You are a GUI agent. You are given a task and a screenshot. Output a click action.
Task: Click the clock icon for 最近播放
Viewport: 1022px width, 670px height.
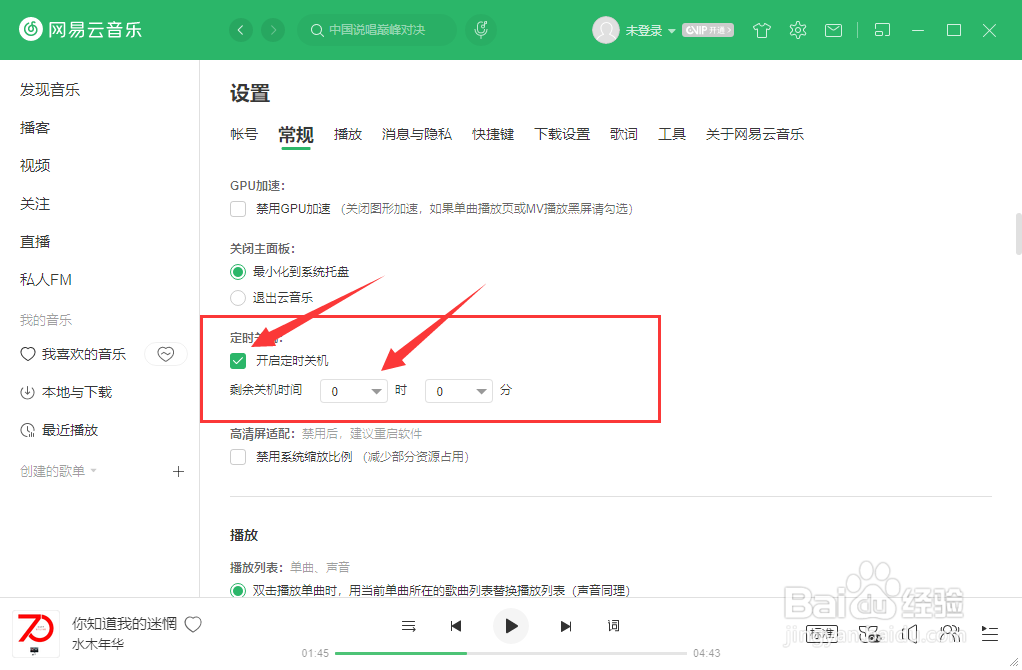point(27,430)
